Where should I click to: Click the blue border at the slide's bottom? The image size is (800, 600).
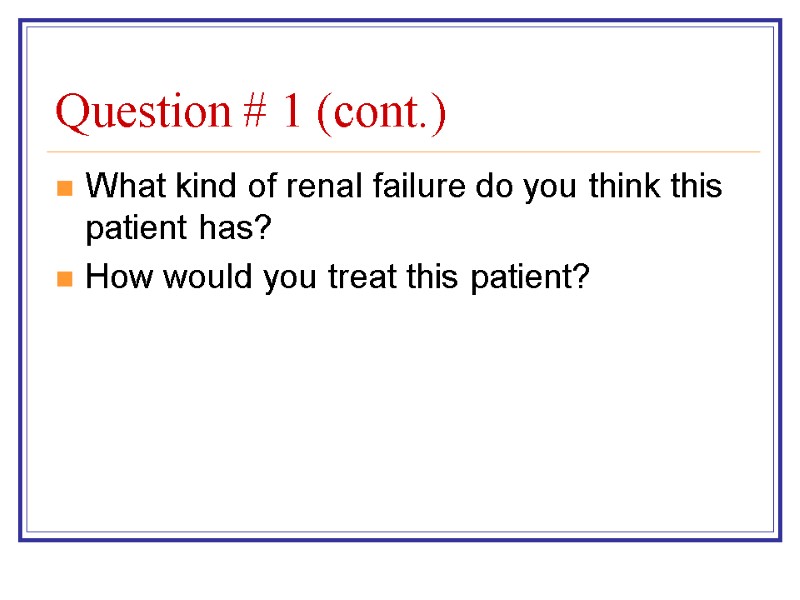400,538
